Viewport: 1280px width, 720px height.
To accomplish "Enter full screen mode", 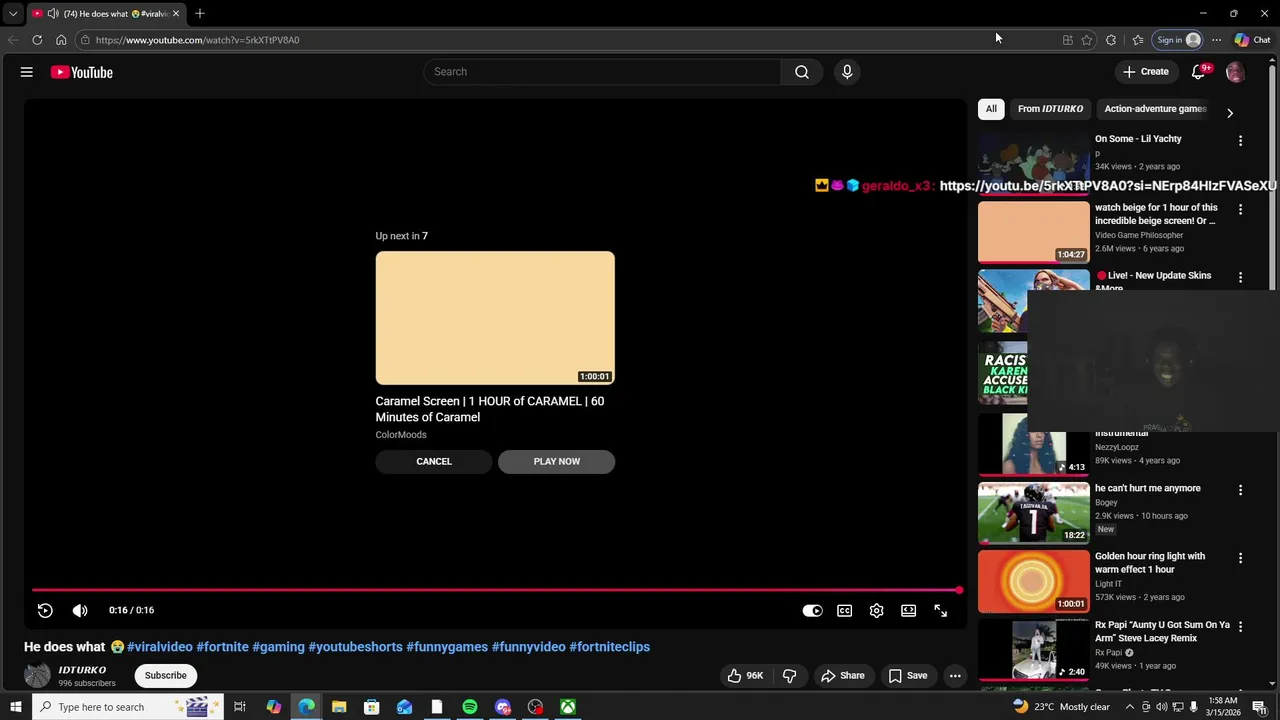I will pos(941,610).
